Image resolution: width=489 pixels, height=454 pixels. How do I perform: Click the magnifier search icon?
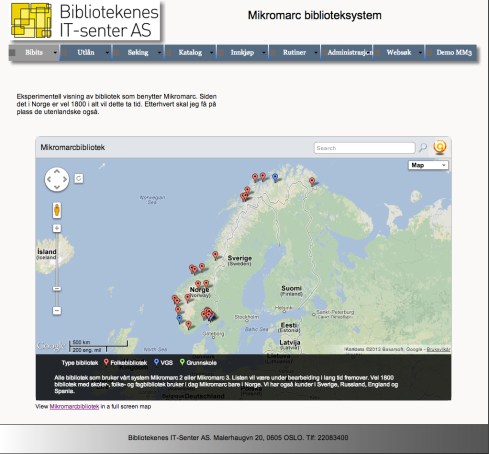click(x=423, y=147)
